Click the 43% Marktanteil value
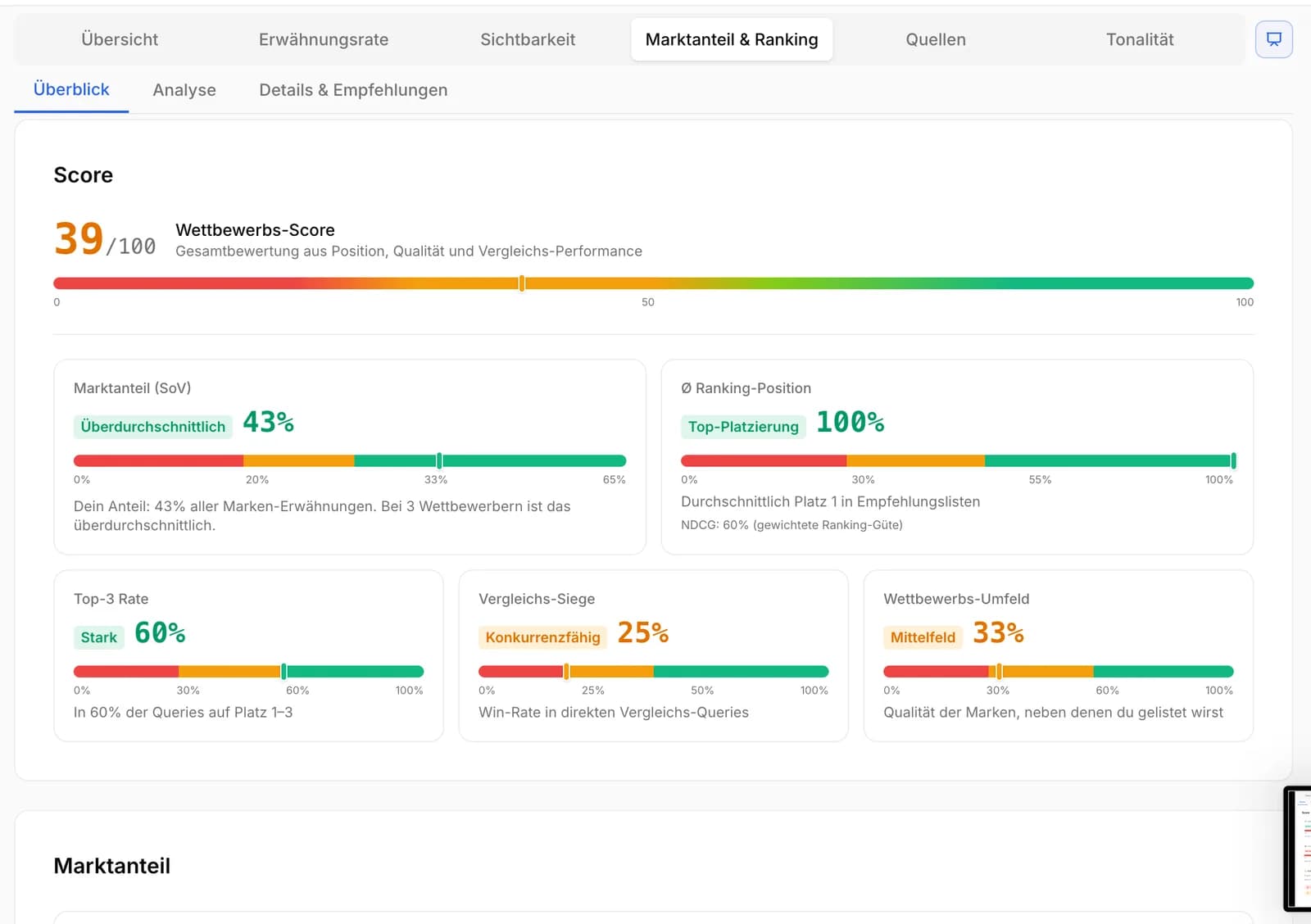This screenshot has width=1311, height=924. [x=269, y=422]
